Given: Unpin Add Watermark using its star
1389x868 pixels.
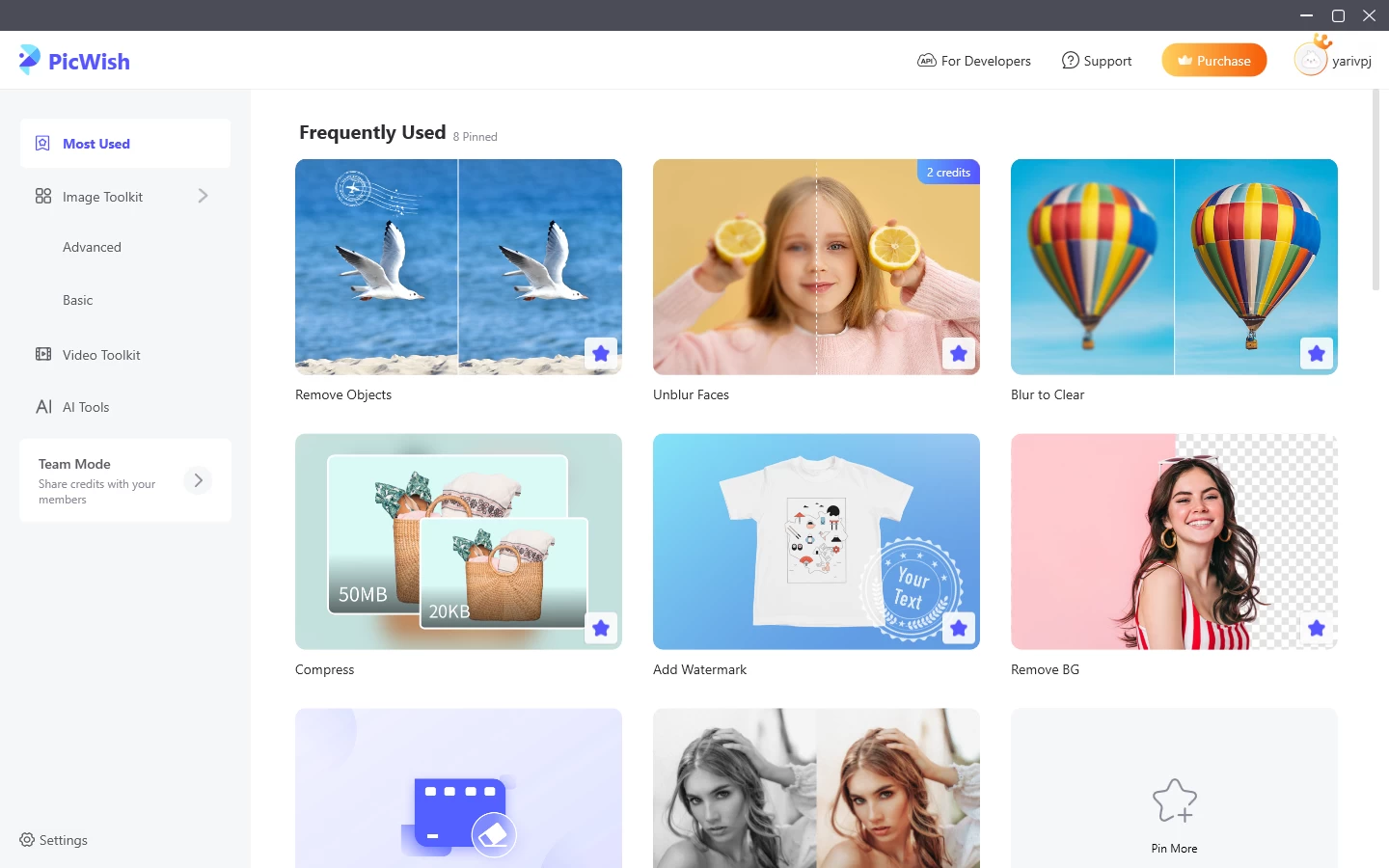Looking at the screenshot, I should click(959, 629).
